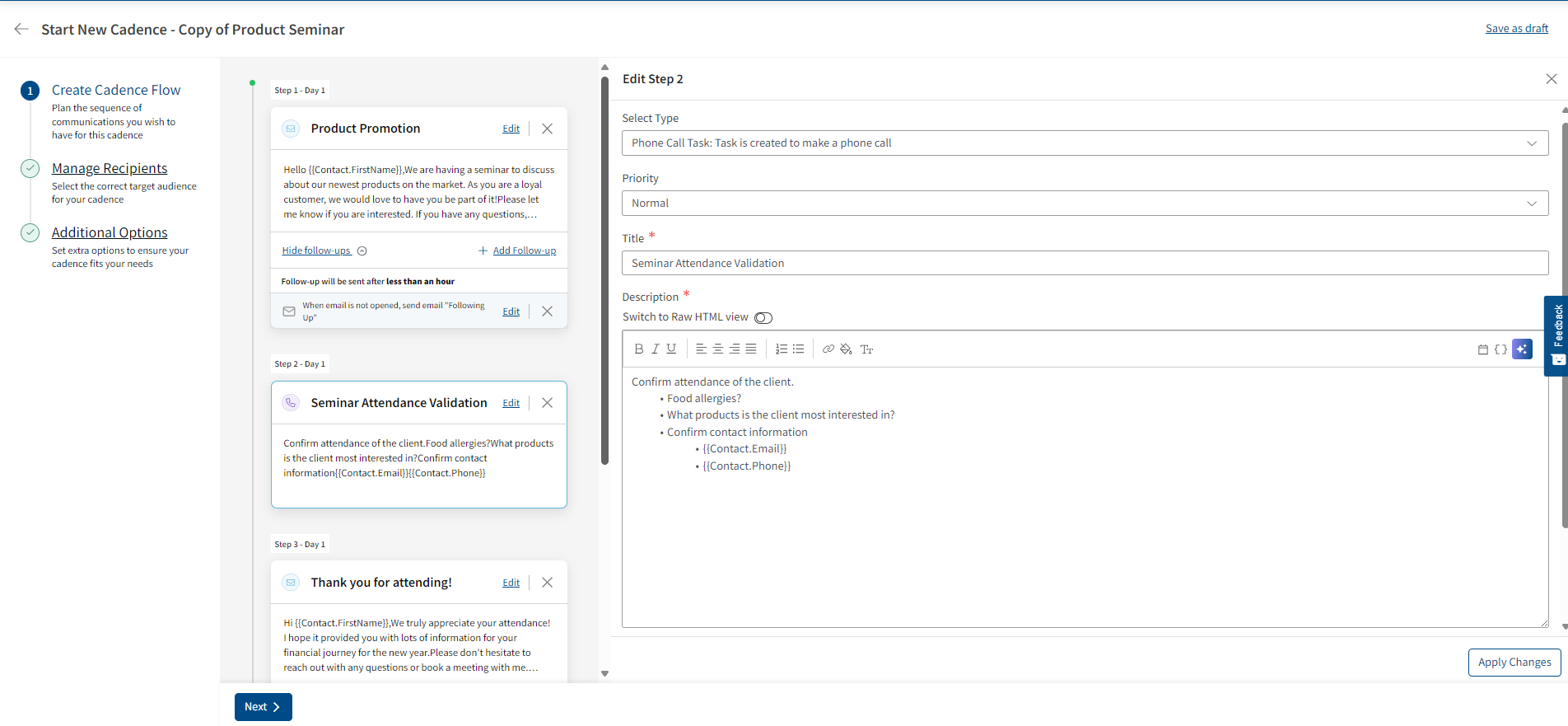Open the text fill color picker

pyautogui.click(x=846, y=349)
